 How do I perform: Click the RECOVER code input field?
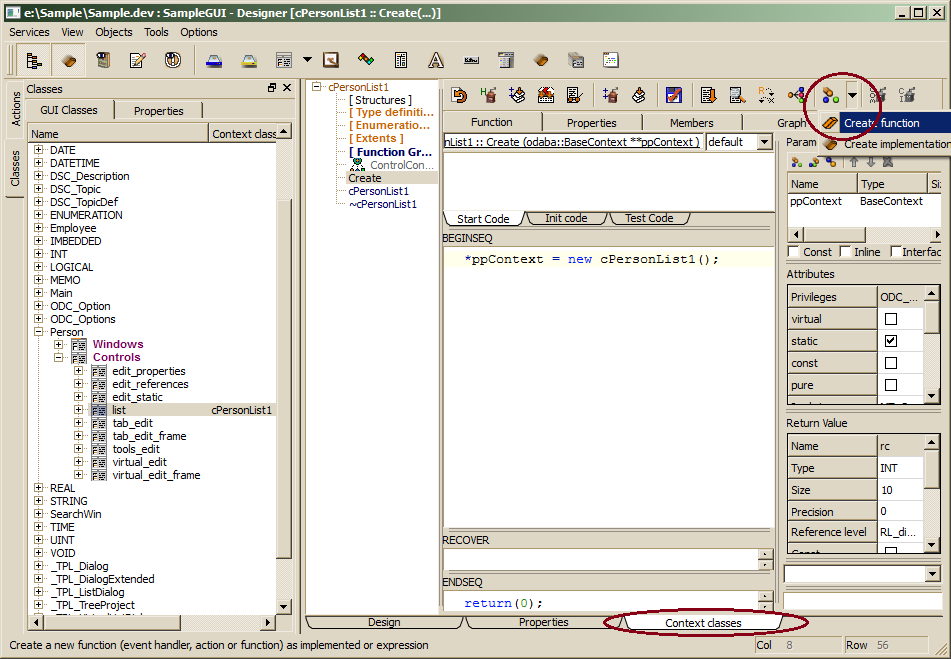600,559
